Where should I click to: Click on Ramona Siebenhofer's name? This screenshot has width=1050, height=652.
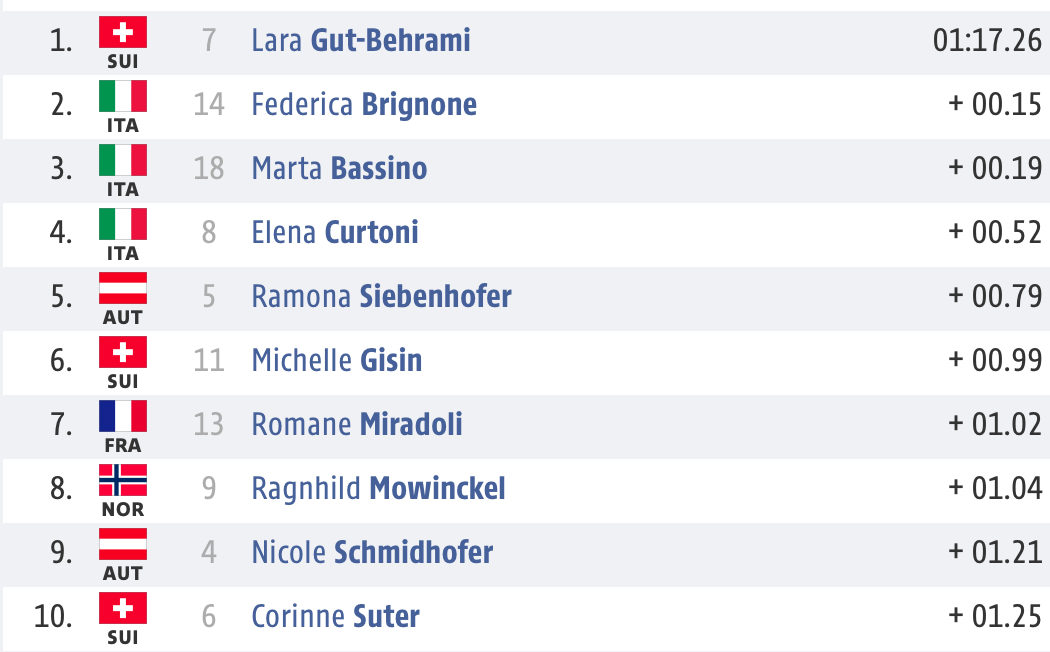pos(382,297)
